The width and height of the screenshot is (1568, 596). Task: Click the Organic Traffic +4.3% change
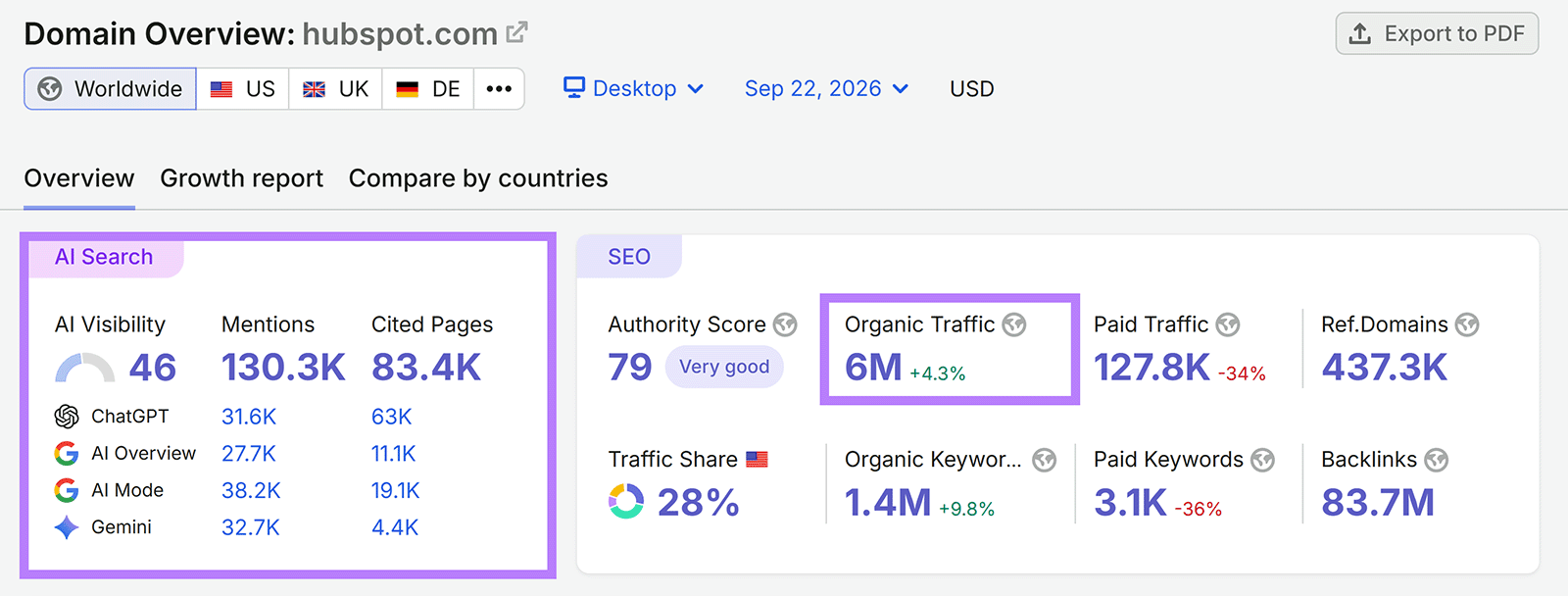938,373
